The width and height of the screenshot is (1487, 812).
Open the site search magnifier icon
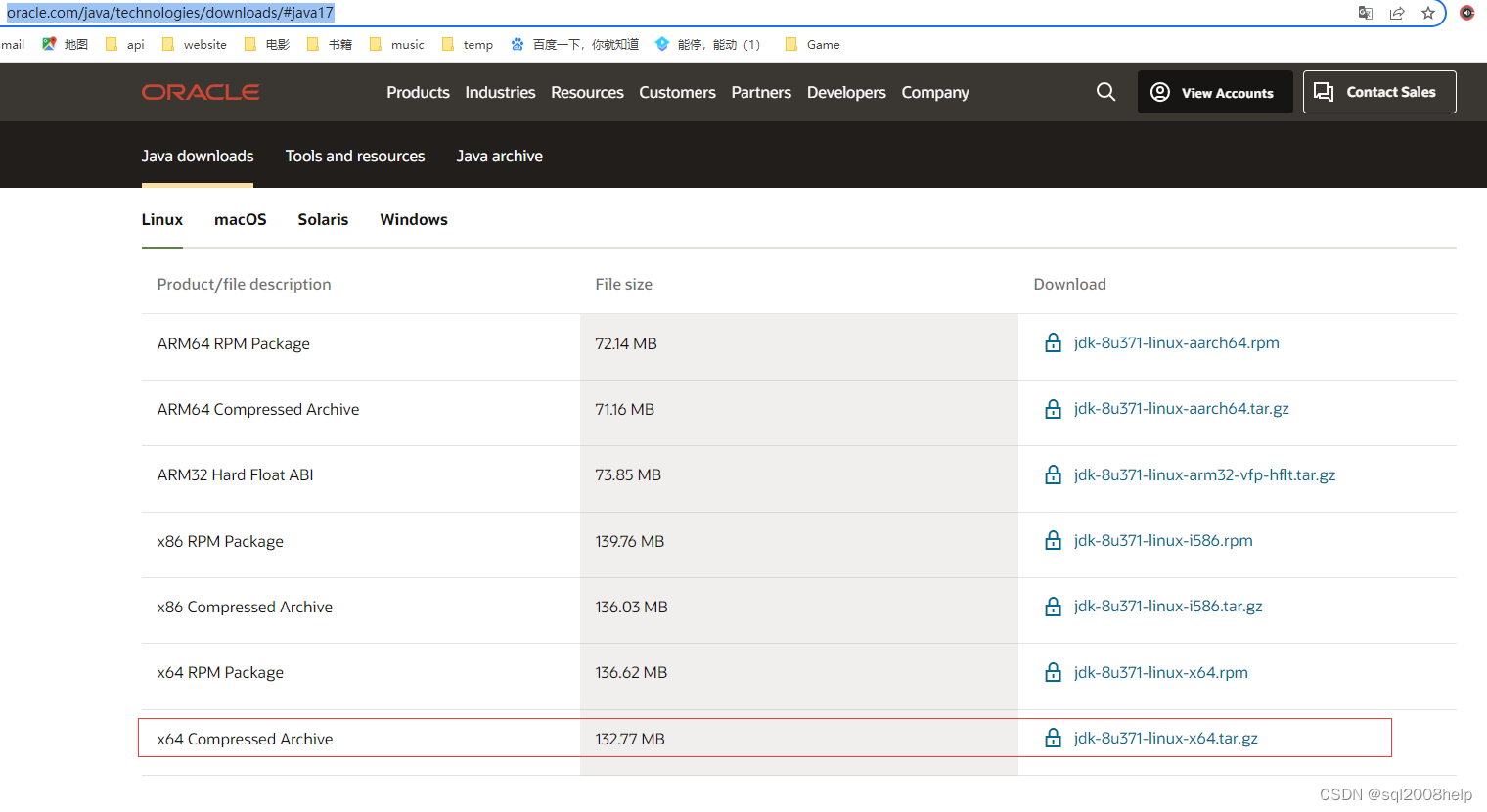click(x=1105, y=92)
